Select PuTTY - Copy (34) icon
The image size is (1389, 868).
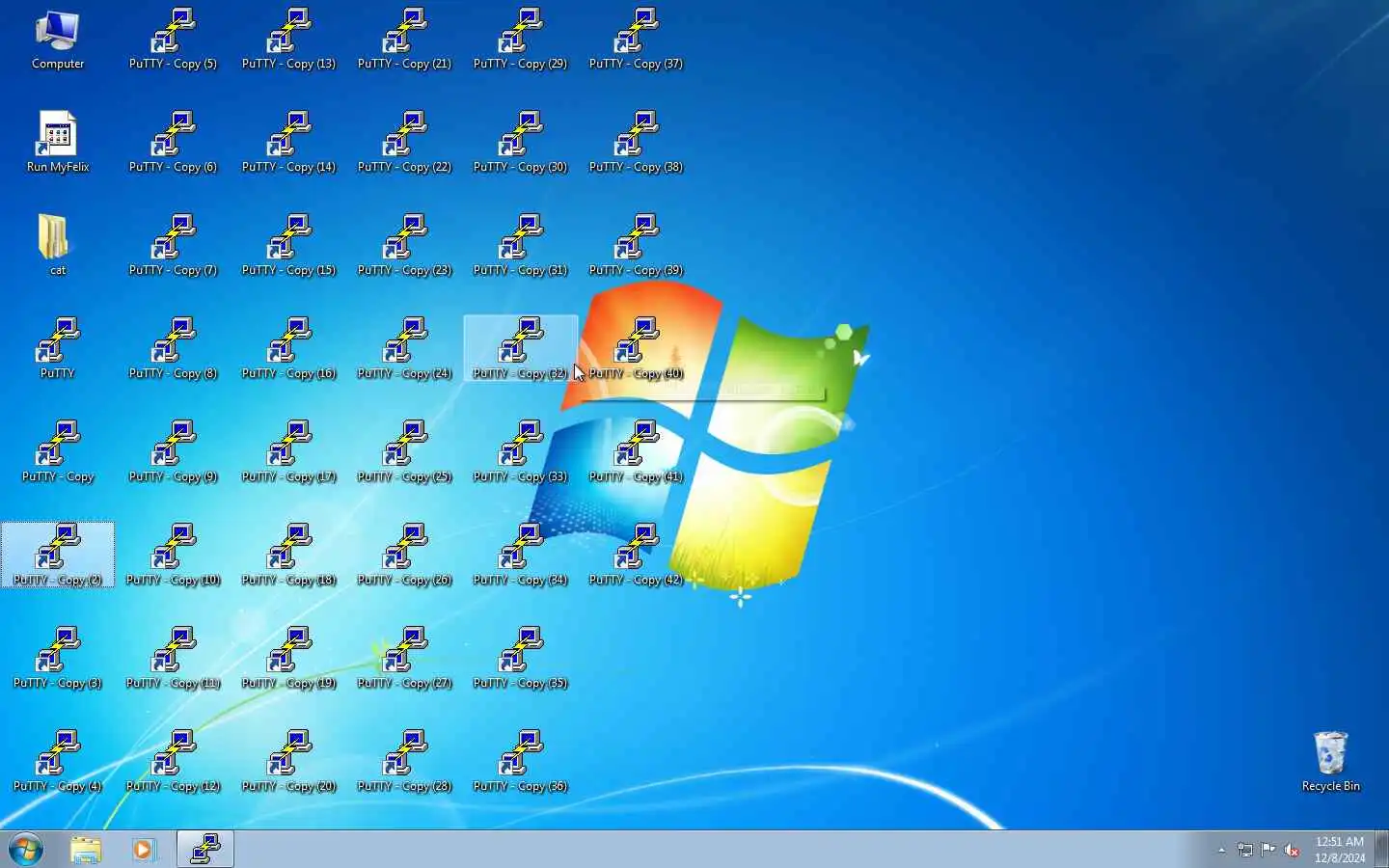tap(521, 556)
